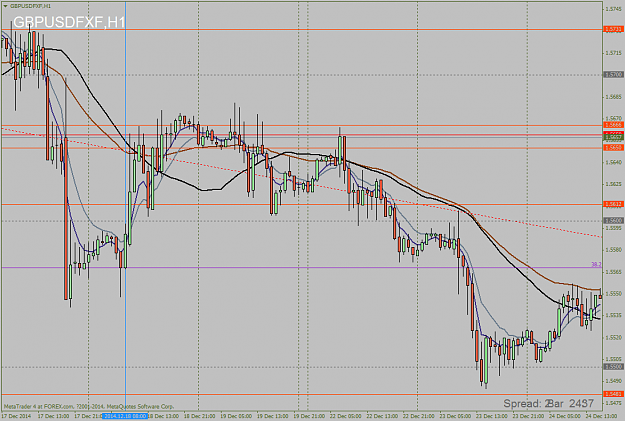
Task: Click the 1.5625 price scale value
Action: pos(613,184)
